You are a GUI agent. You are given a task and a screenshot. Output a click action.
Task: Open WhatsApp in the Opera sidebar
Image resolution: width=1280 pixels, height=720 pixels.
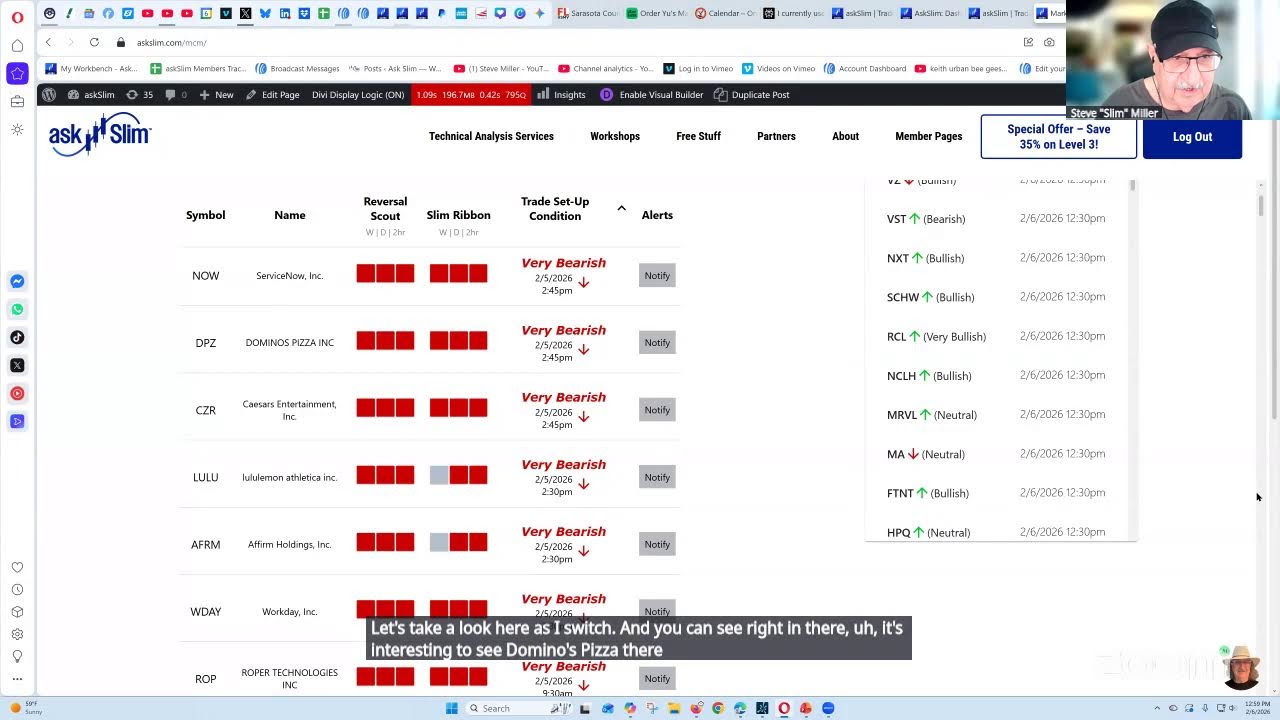[x=17, y=309]
